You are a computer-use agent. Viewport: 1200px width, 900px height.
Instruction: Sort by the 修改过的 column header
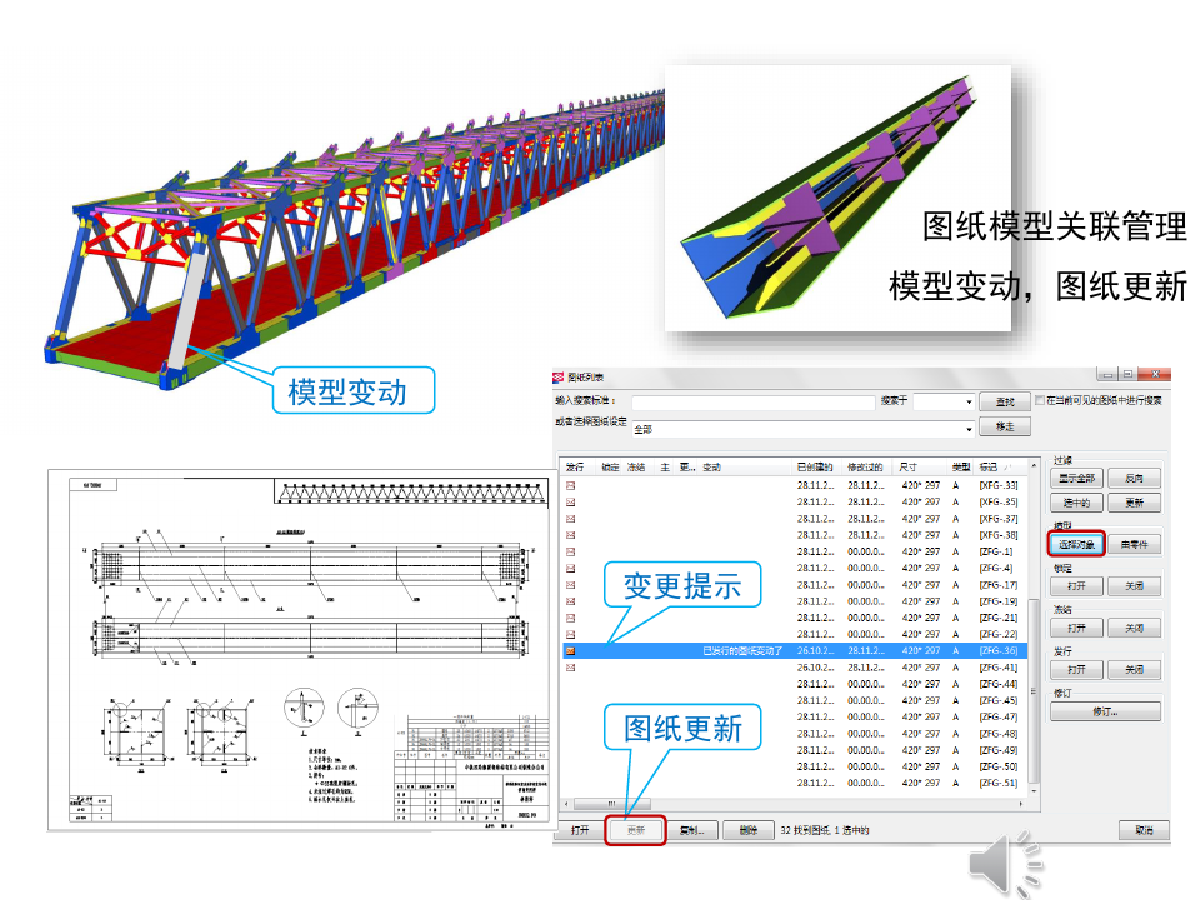(865, 467)
